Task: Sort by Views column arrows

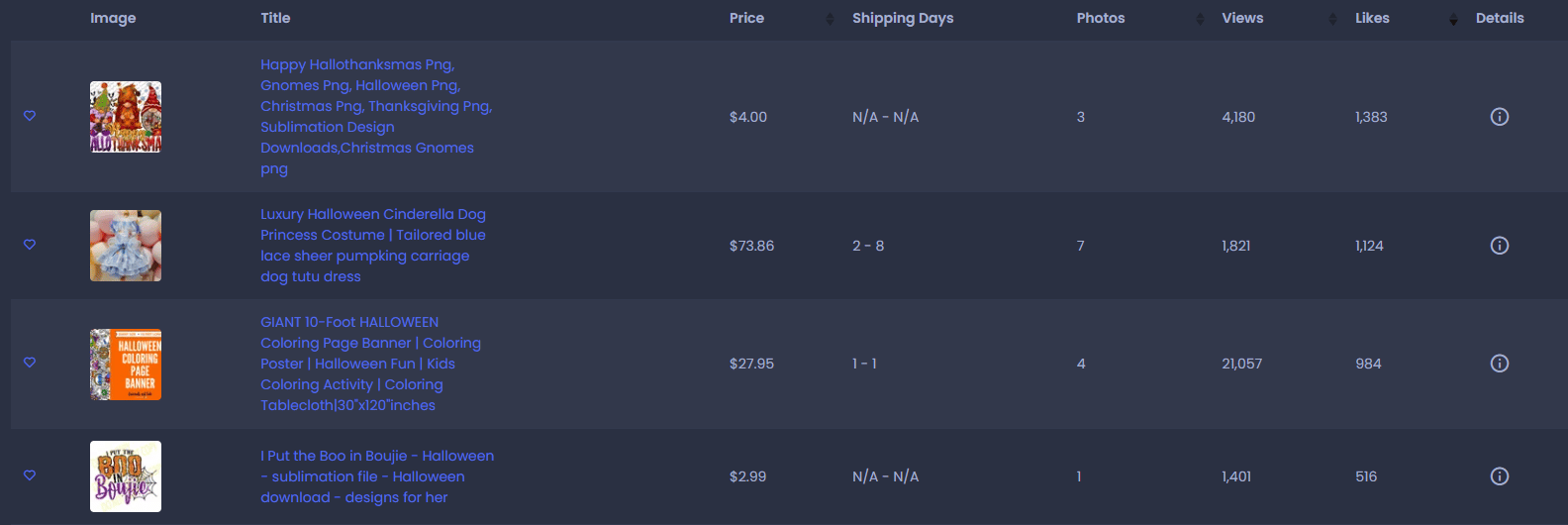Action: tap(1332, 19)
